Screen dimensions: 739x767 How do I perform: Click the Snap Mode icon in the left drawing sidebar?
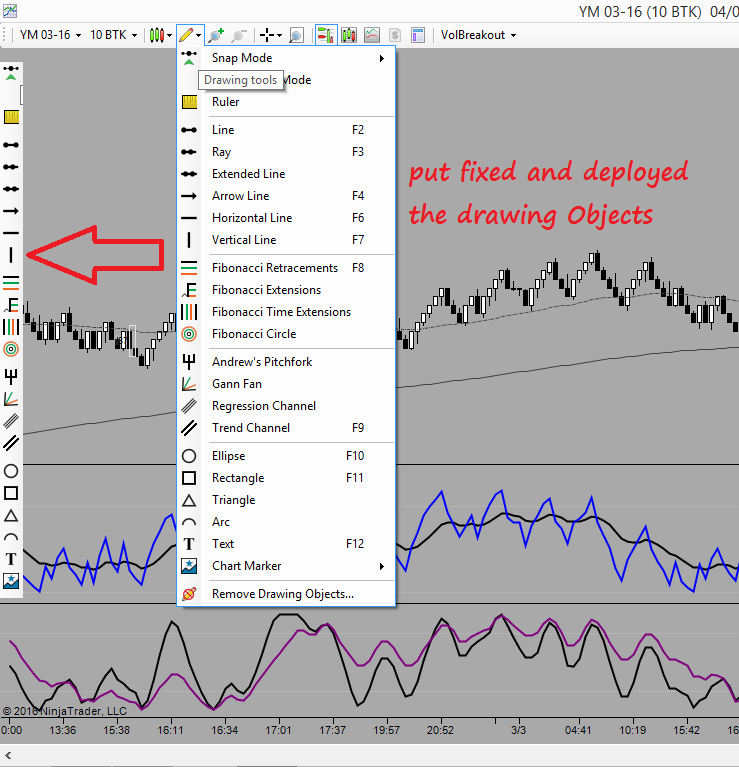point(11,72)
